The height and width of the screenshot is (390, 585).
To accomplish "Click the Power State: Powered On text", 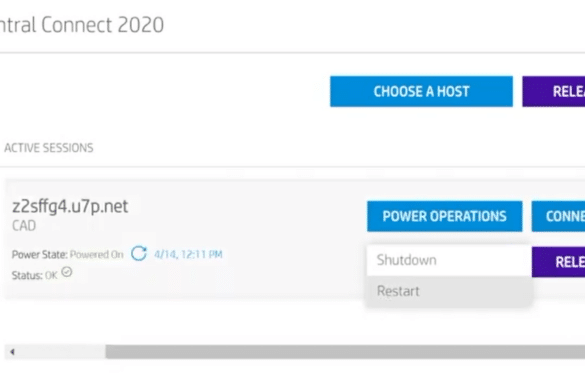I will [68, 255].
